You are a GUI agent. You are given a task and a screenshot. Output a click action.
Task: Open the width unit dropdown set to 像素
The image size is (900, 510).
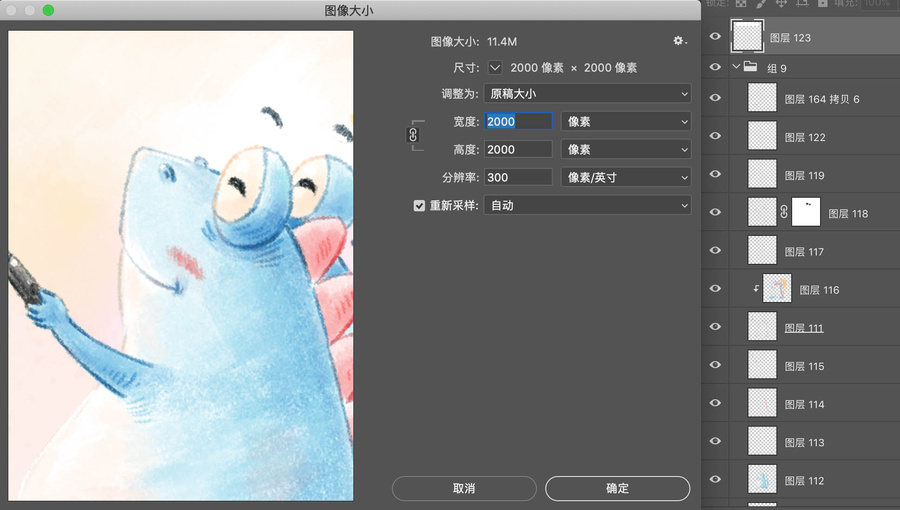(626, 122)
